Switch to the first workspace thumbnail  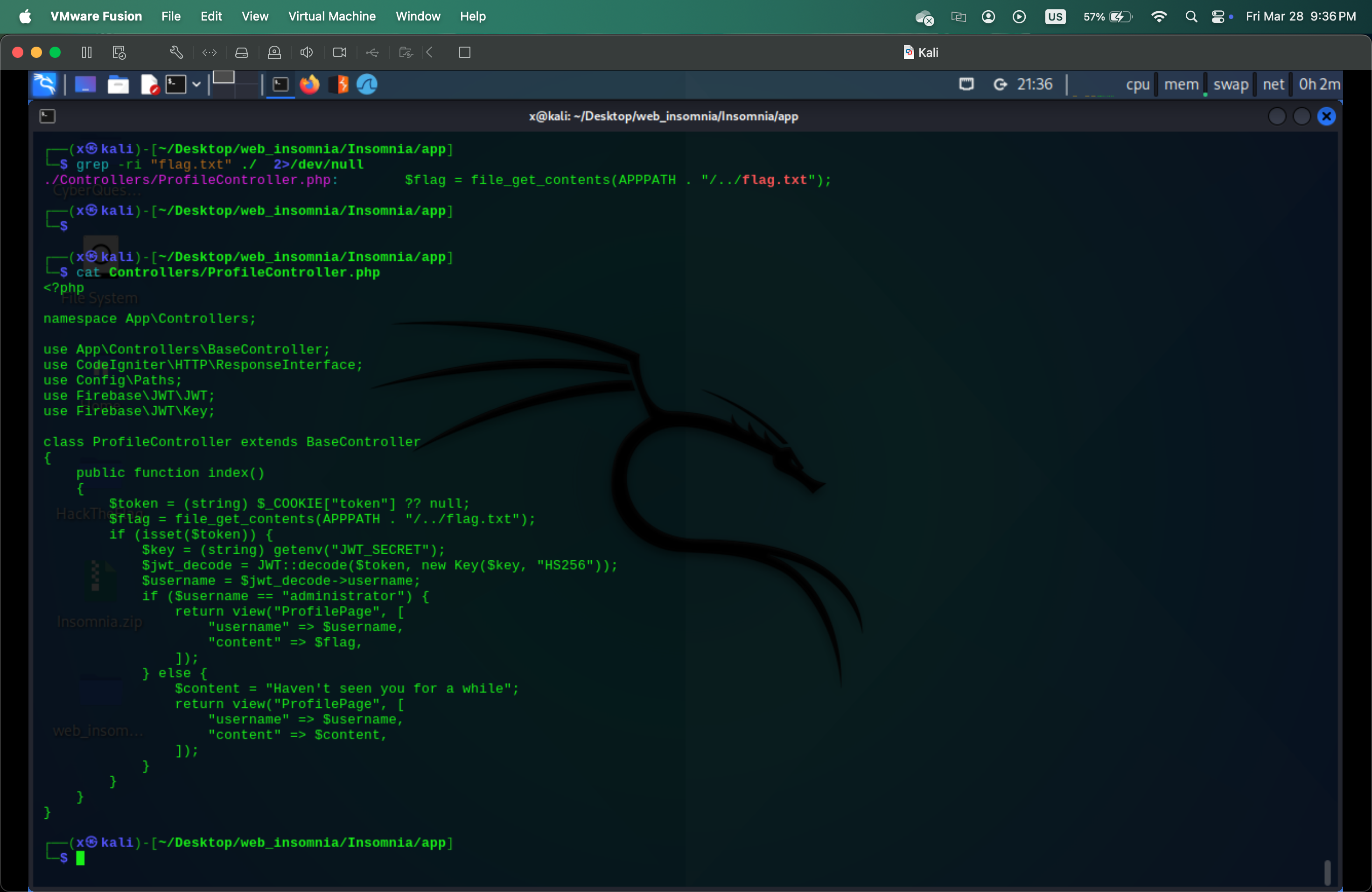tap(224, 78)
